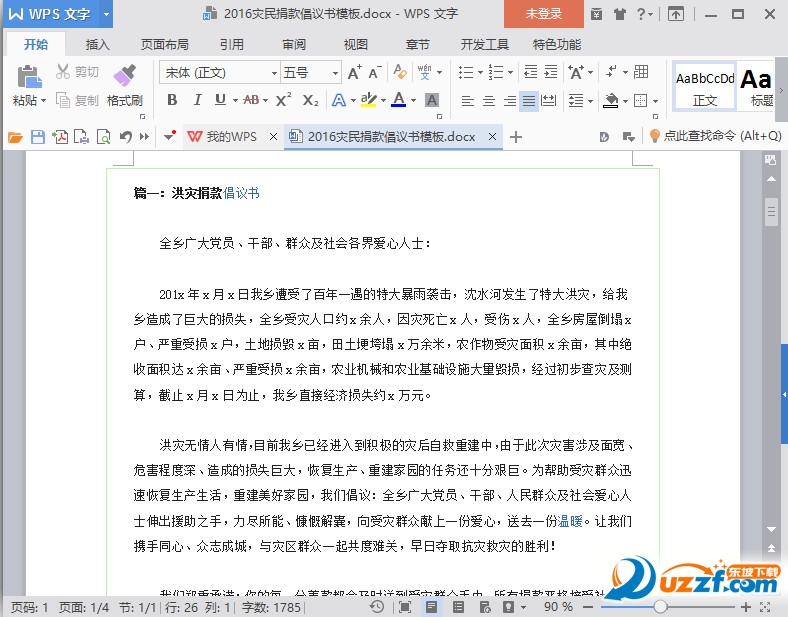Select the Format Painter brush

pyautogui.click(x=125, y=75)
